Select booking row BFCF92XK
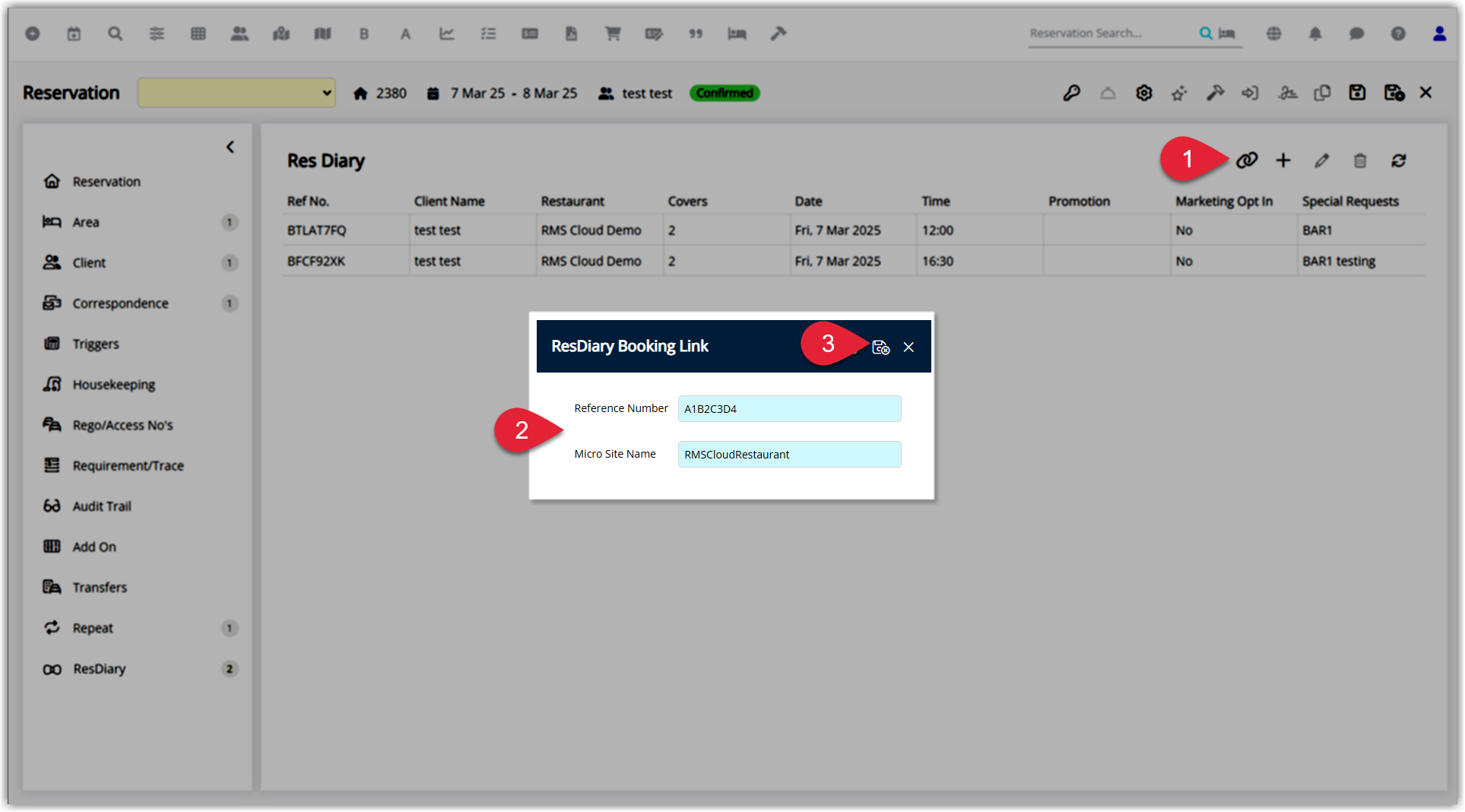 854,261
